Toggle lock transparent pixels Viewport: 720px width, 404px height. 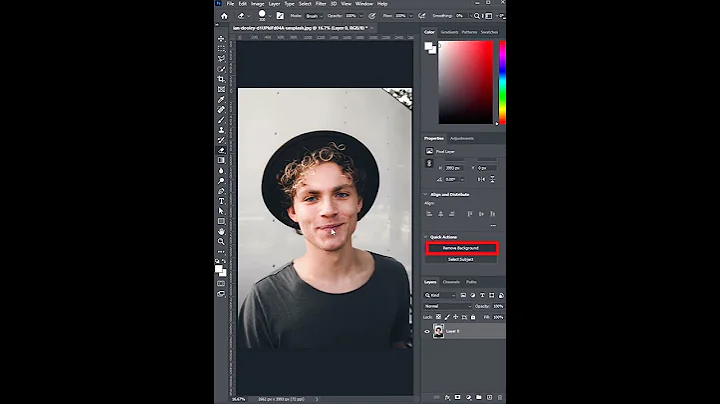[439, 317]
